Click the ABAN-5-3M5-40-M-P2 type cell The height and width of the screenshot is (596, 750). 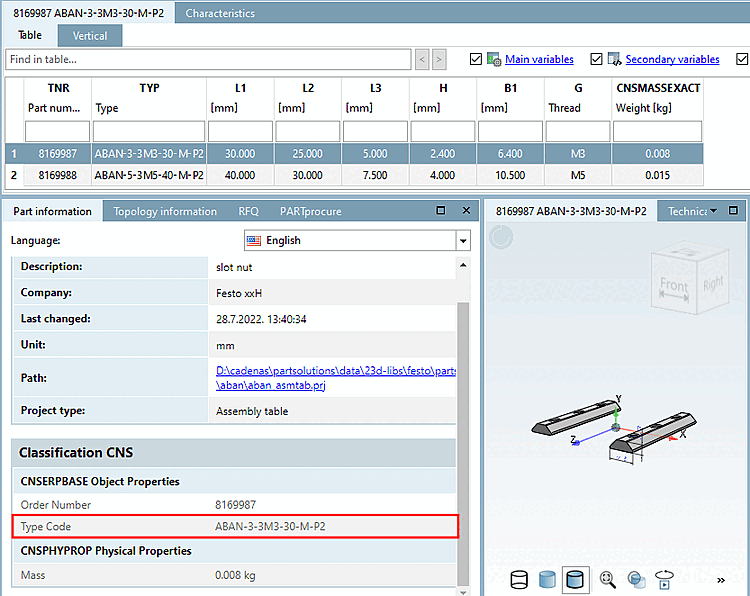pos(149,176)
